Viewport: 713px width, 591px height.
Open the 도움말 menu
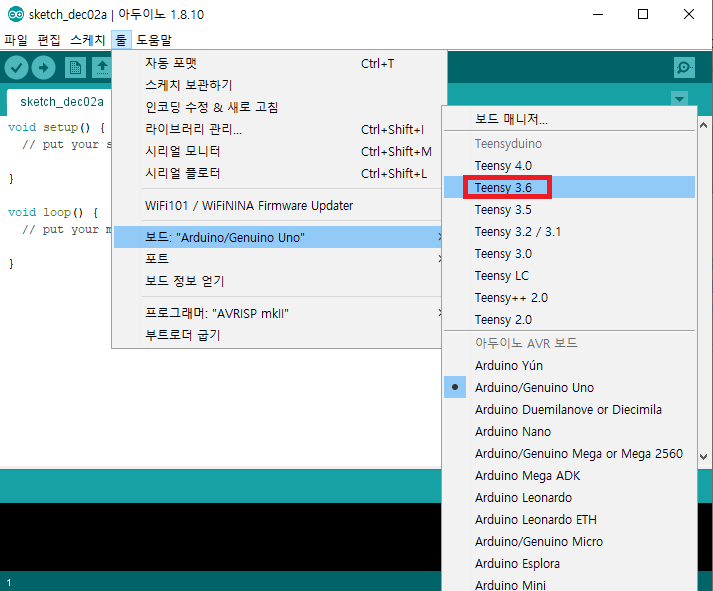pos(154,40)
